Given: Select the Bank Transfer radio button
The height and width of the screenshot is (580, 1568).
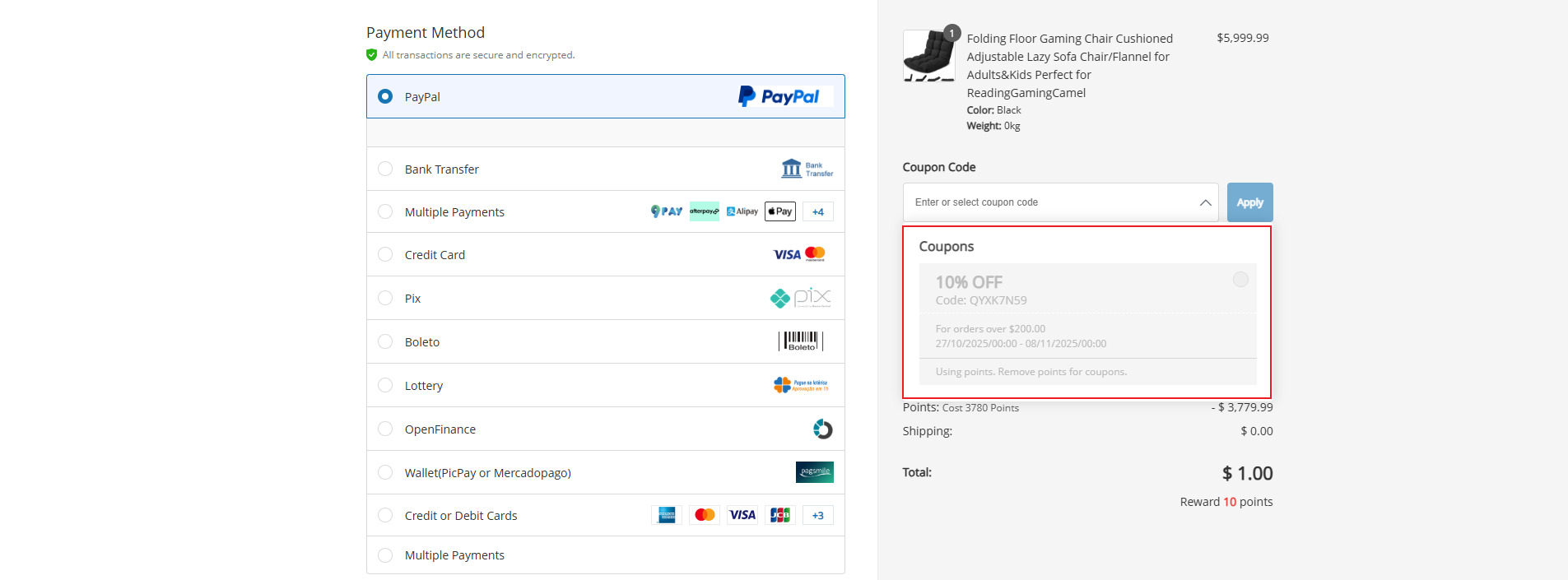Looking at the screenshot, I should tap(385, 169).
